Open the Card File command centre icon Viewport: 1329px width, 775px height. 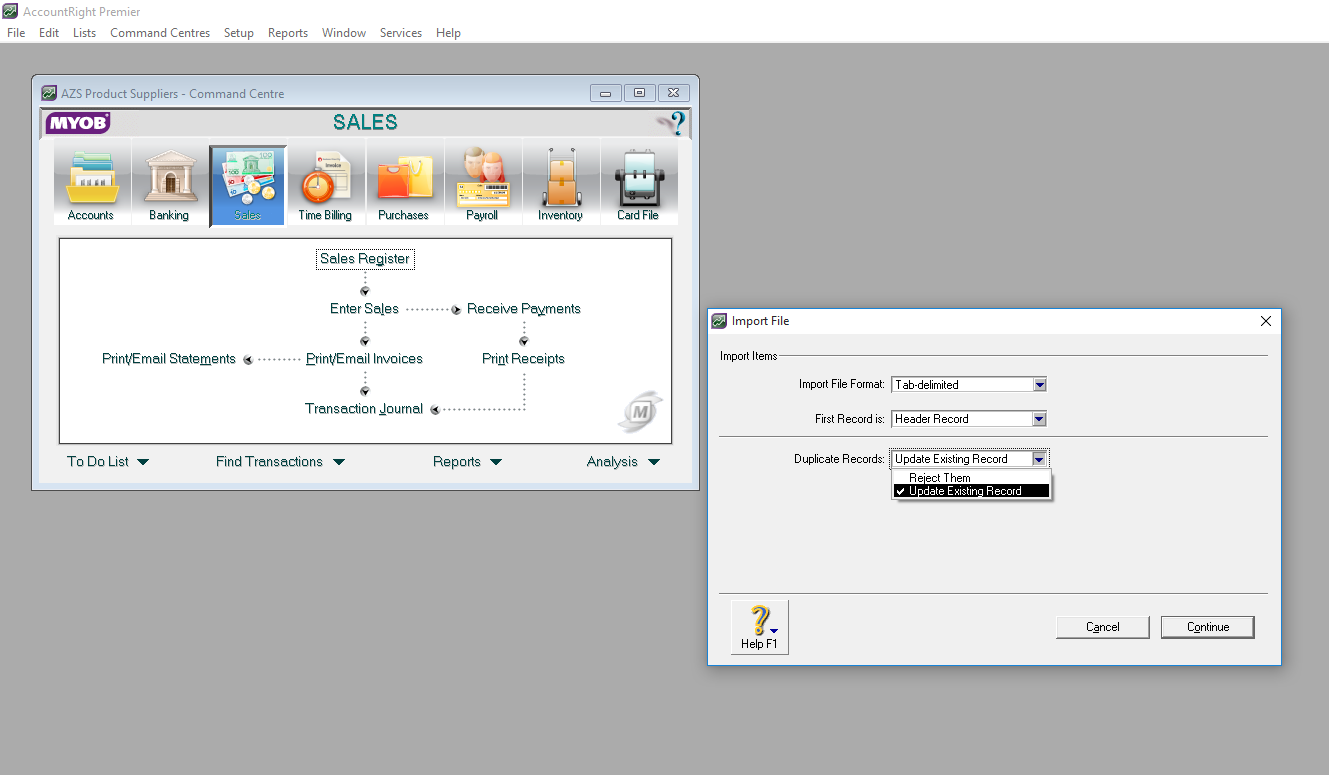tap(638, 185)
